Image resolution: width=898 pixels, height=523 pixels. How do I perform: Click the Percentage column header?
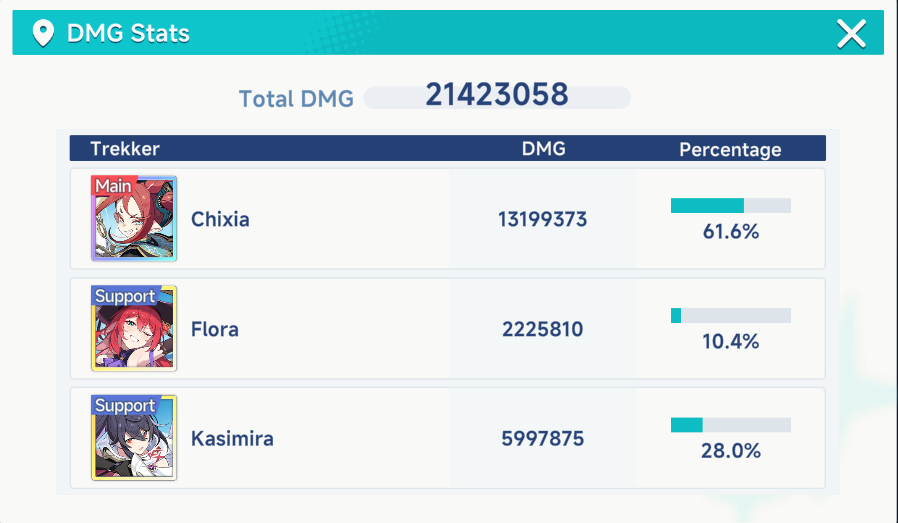(x=730, y=150)
